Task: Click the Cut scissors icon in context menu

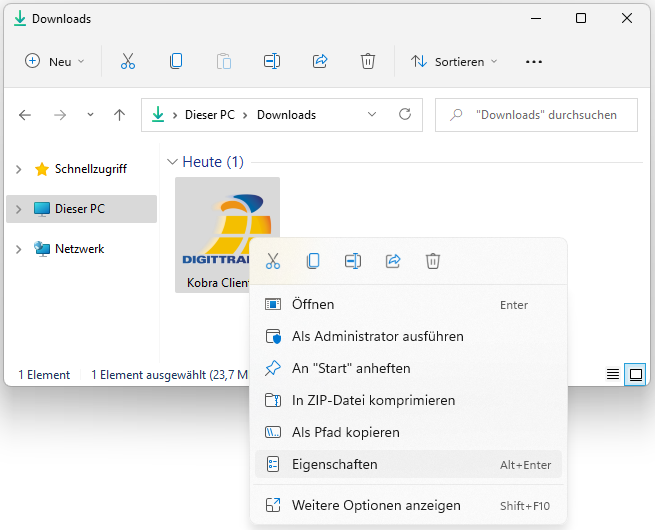Action: click(273, 261)
